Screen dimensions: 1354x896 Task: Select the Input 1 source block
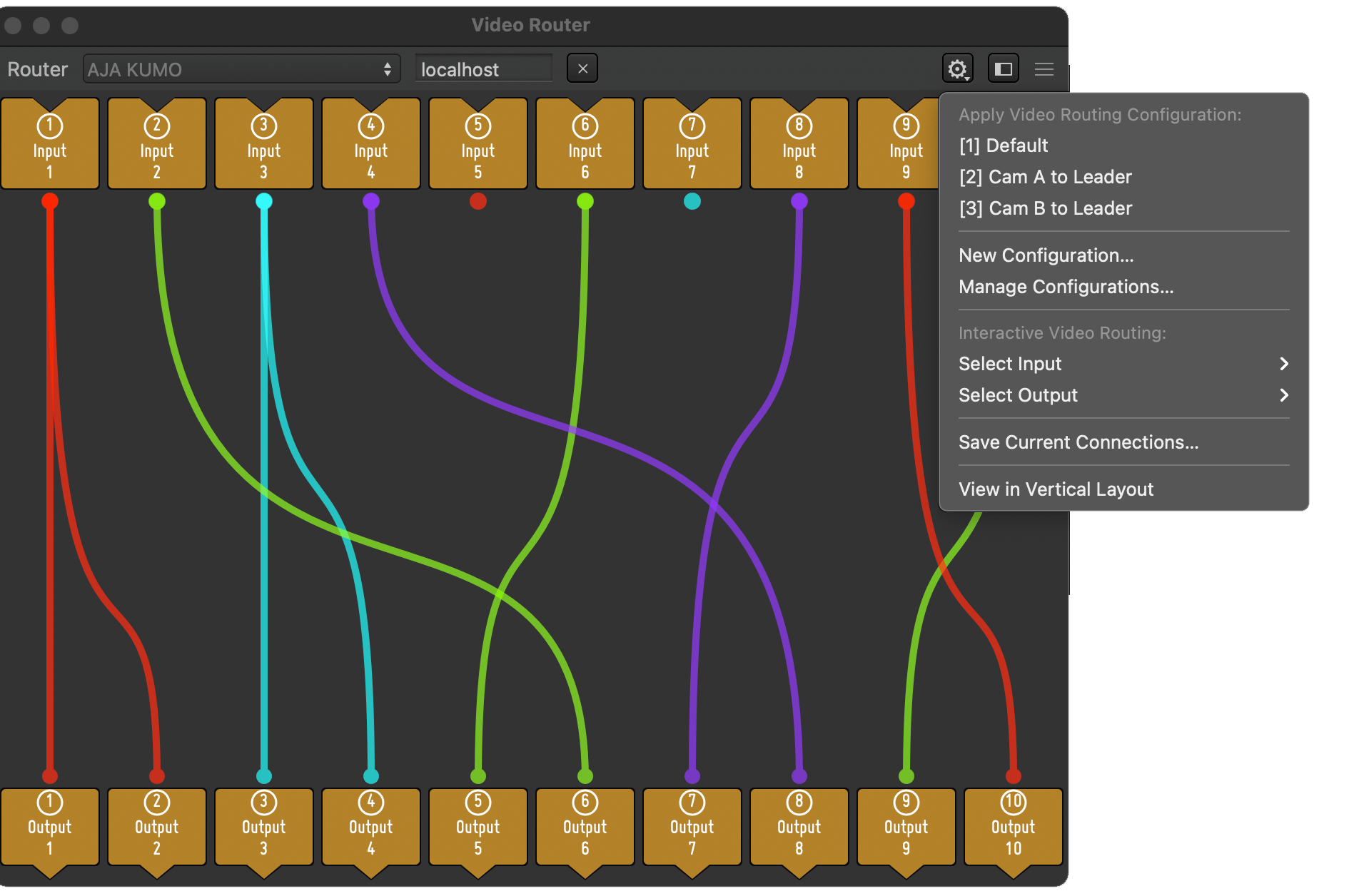coord(50,146)
